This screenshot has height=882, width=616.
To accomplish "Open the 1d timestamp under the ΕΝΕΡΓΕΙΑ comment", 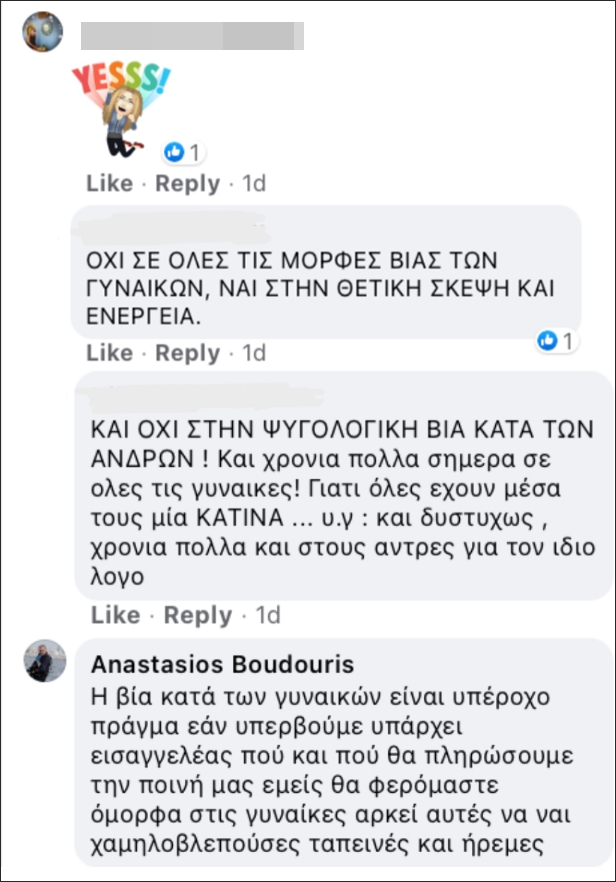I will pos(254,353).
